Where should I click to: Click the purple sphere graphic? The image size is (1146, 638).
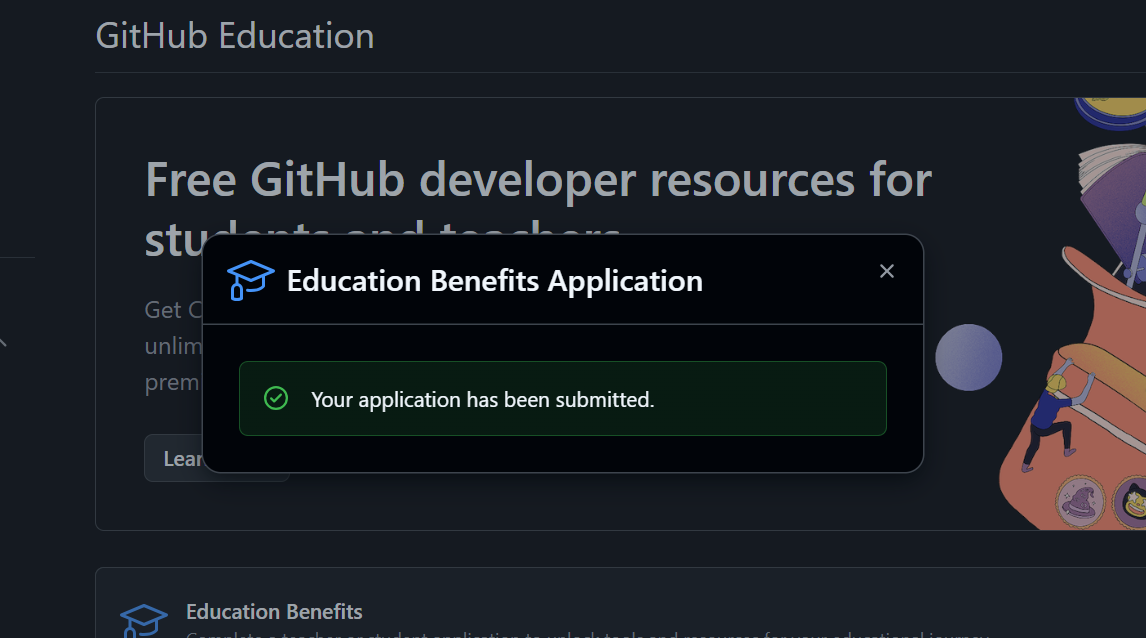[x=967, y=357]
